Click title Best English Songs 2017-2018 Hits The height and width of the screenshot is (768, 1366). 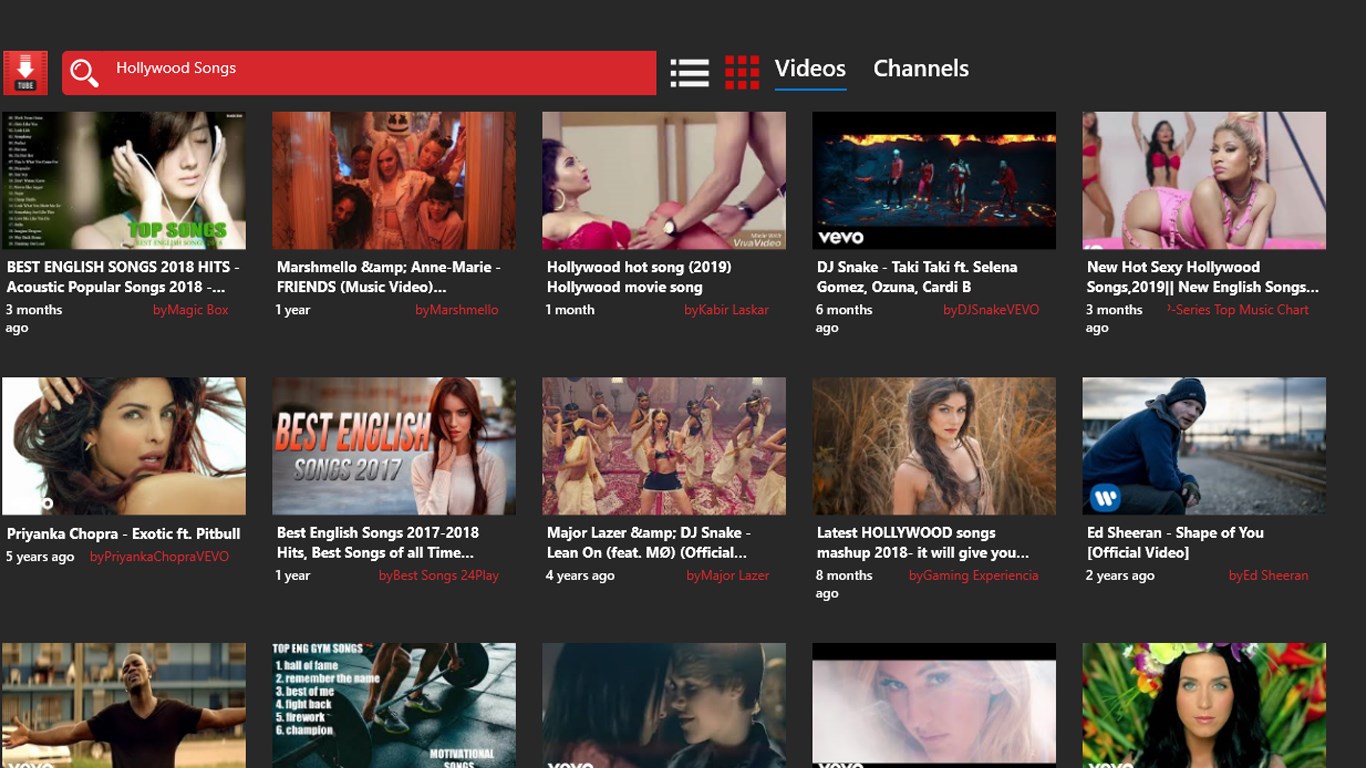tap(378, 543)
